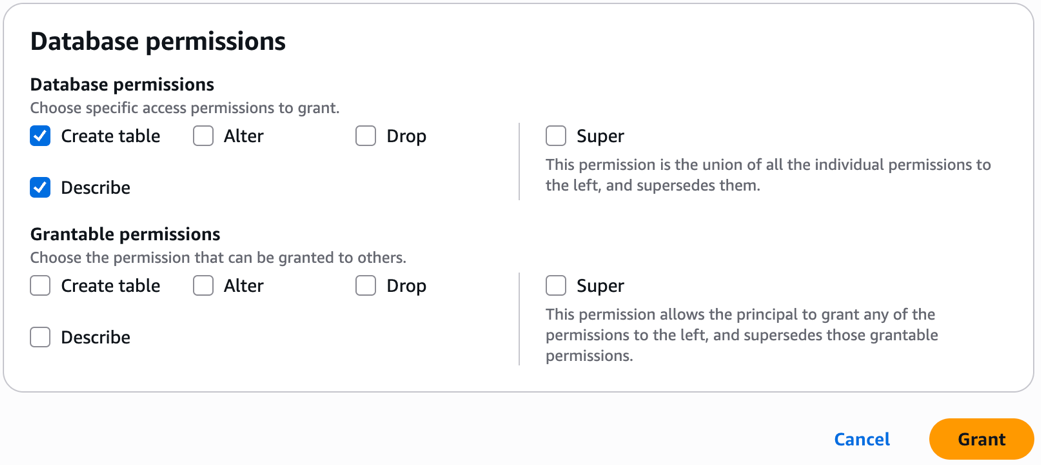Image resolution: width=1041 pixels, height=465 pixels.
Task: Check Drop box under Database permissions
Action: tap(366, 136)
